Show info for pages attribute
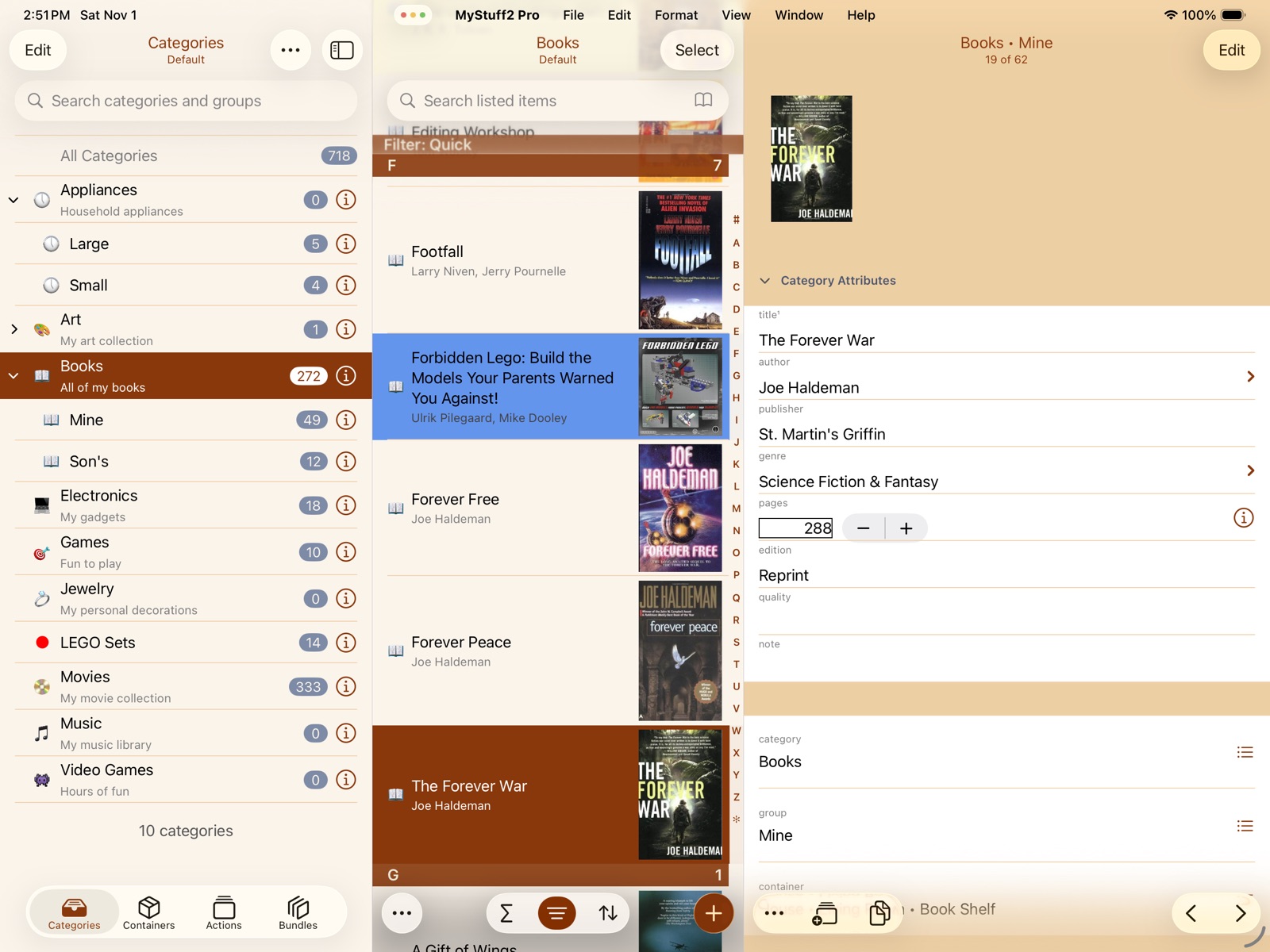The height and width of the screenshot is (952, 1270). 1244,518
